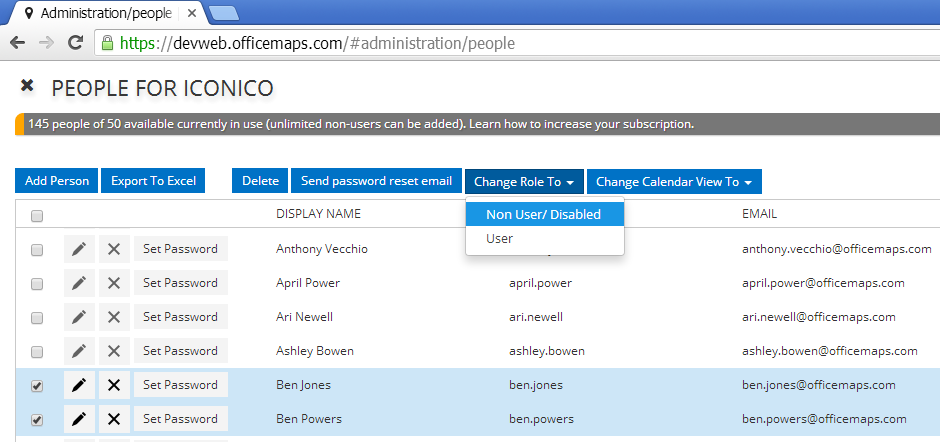Sort by DISPLAY NAME column header
The image size is (940, 442).
(318, 214)
